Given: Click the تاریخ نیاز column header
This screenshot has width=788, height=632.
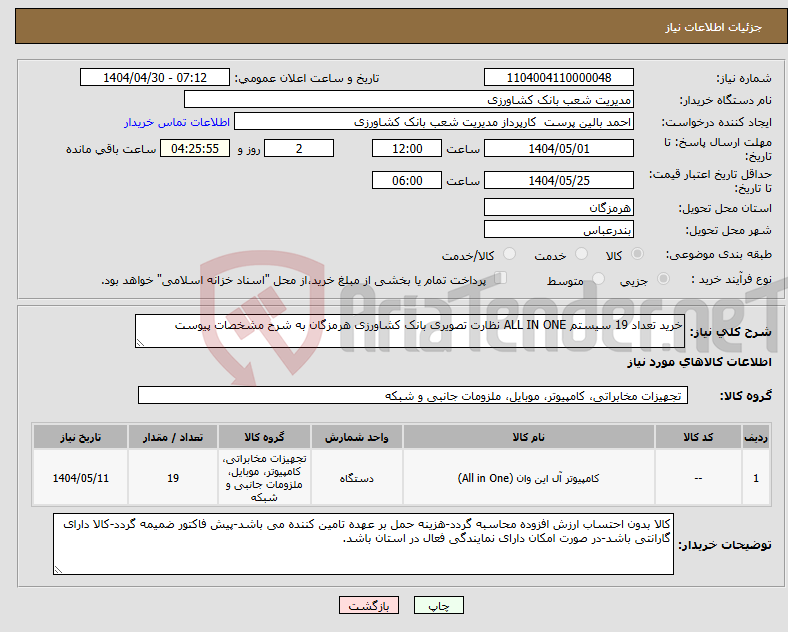Looking at the screenshot, I should click(x=80, y=437).
